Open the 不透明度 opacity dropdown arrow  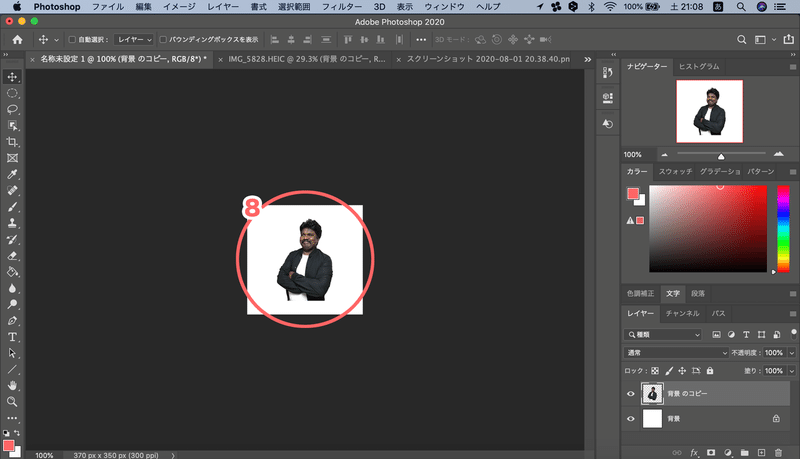(792, 352)
